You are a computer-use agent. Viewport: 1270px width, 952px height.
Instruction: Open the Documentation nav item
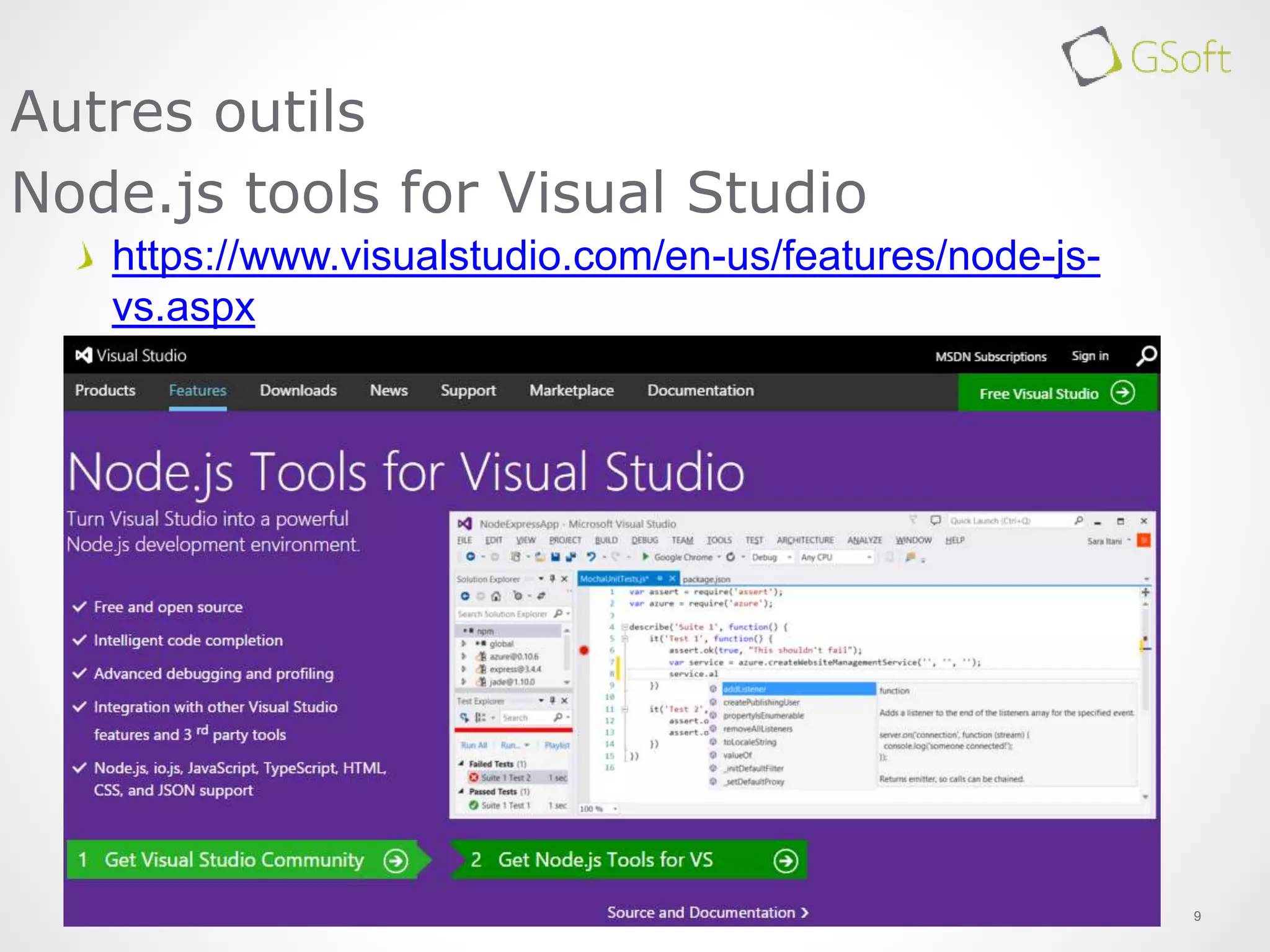(x=701, y=390)
